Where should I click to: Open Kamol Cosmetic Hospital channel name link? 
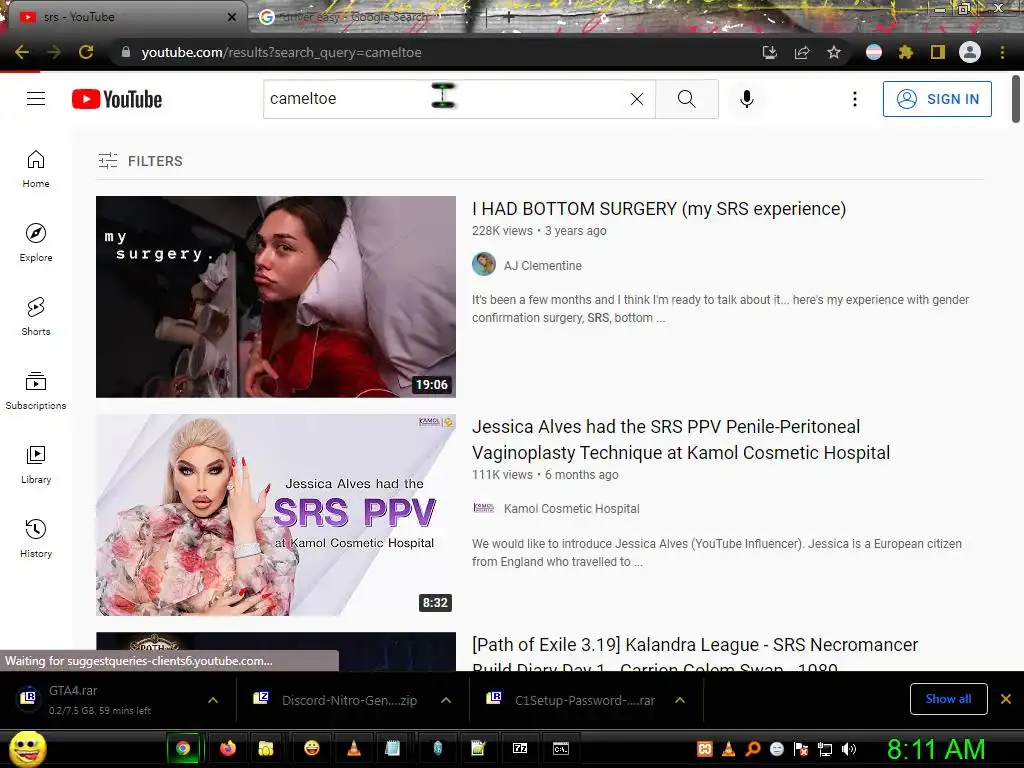[571, 509]
